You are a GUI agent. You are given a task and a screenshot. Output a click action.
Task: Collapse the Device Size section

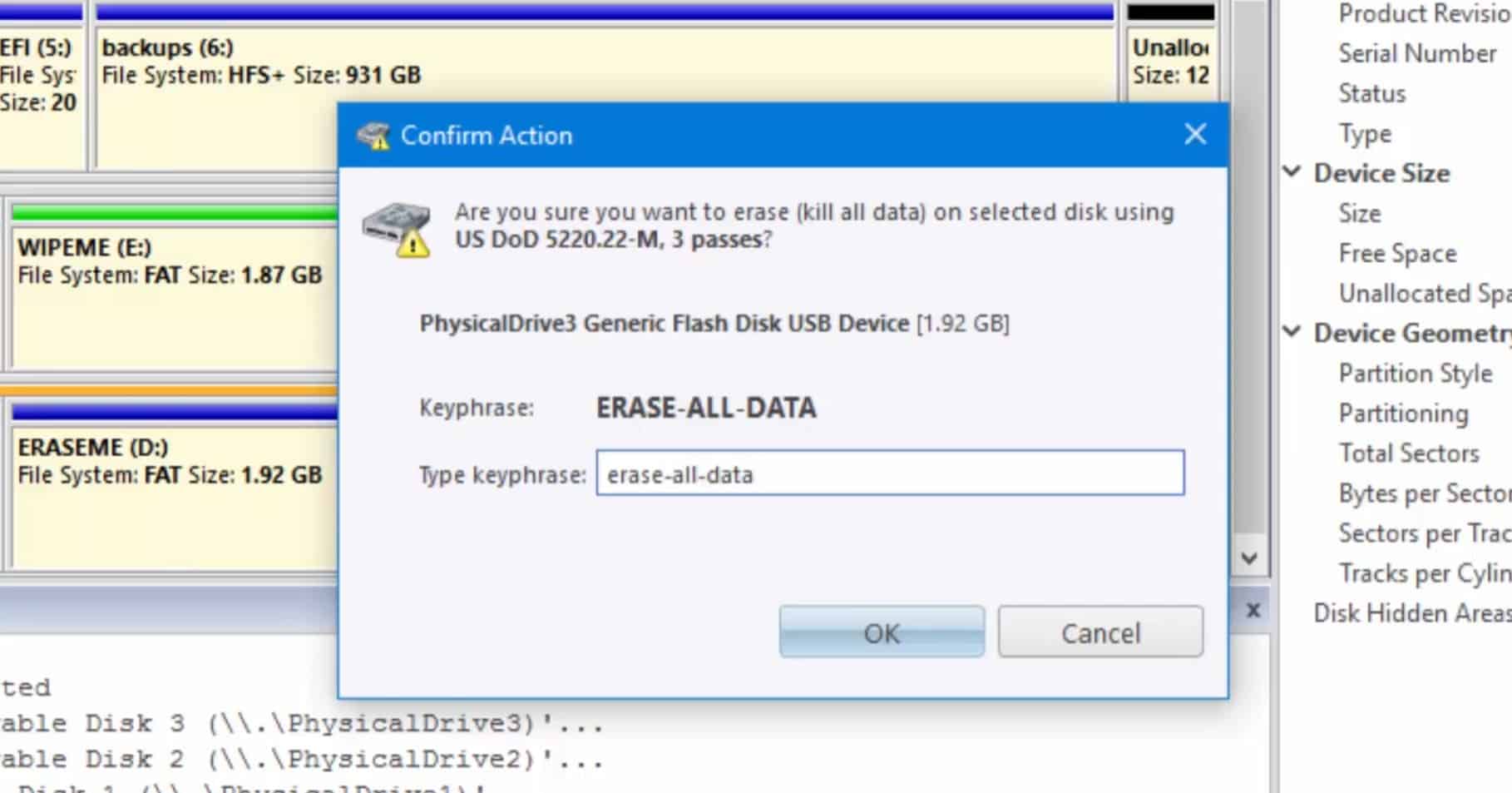click(1292, 172)
